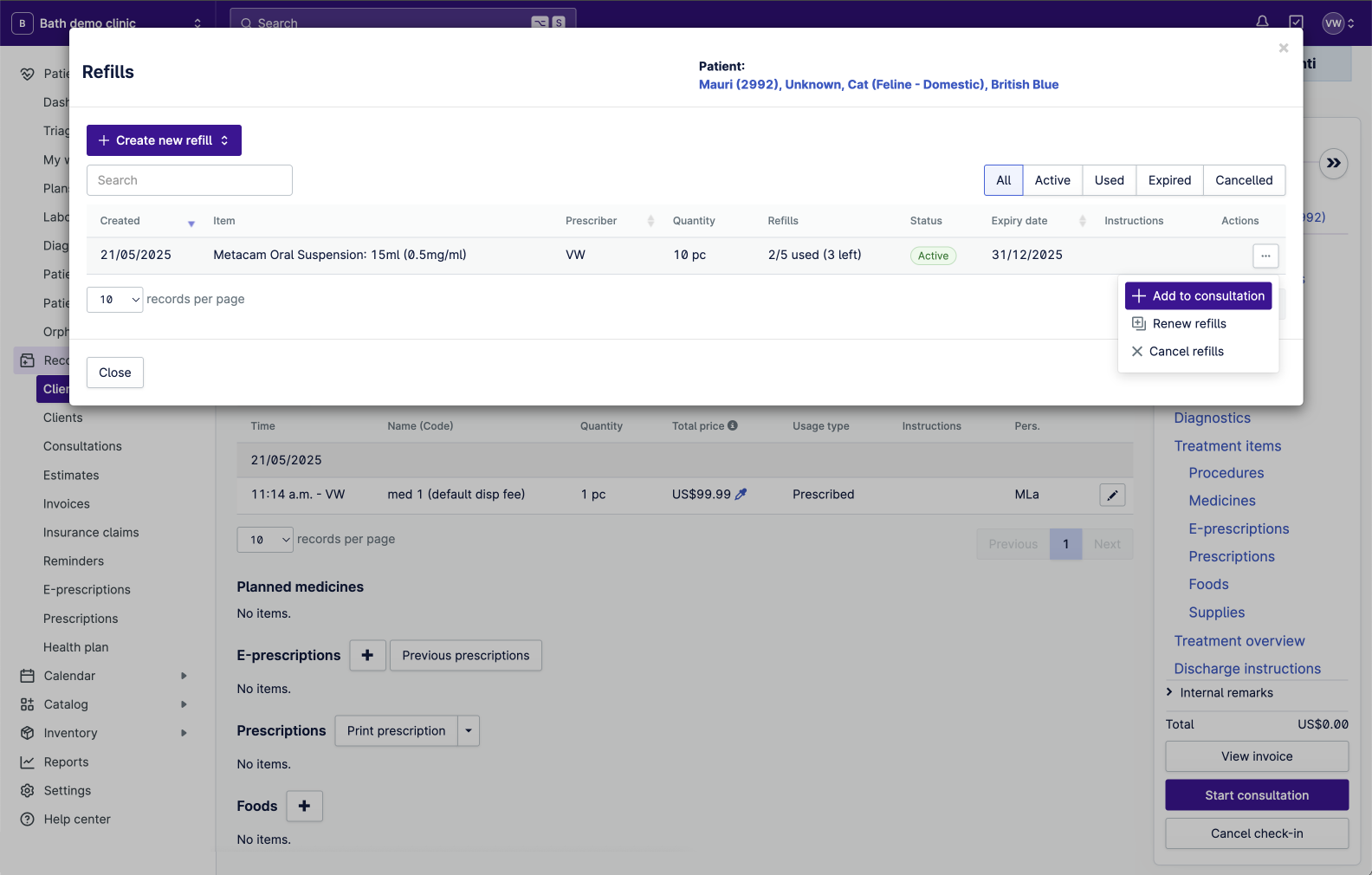
Task: Click the Total price info icon
Action: coord(733,425)
